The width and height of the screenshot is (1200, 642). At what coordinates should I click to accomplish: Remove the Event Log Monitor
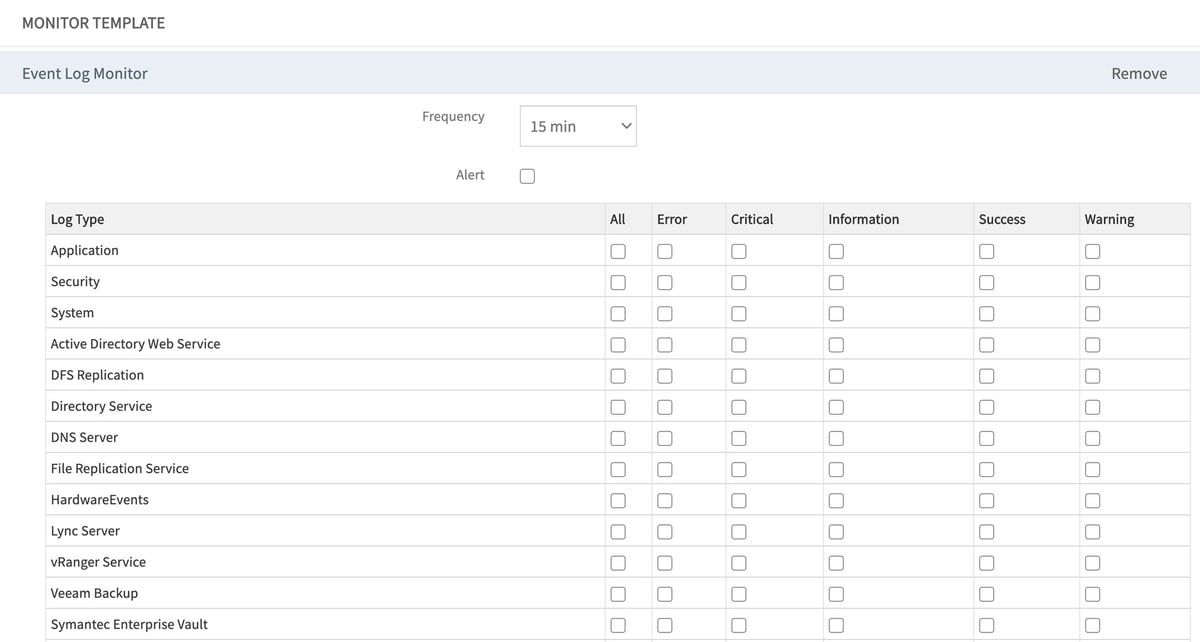pos(1139,73)
